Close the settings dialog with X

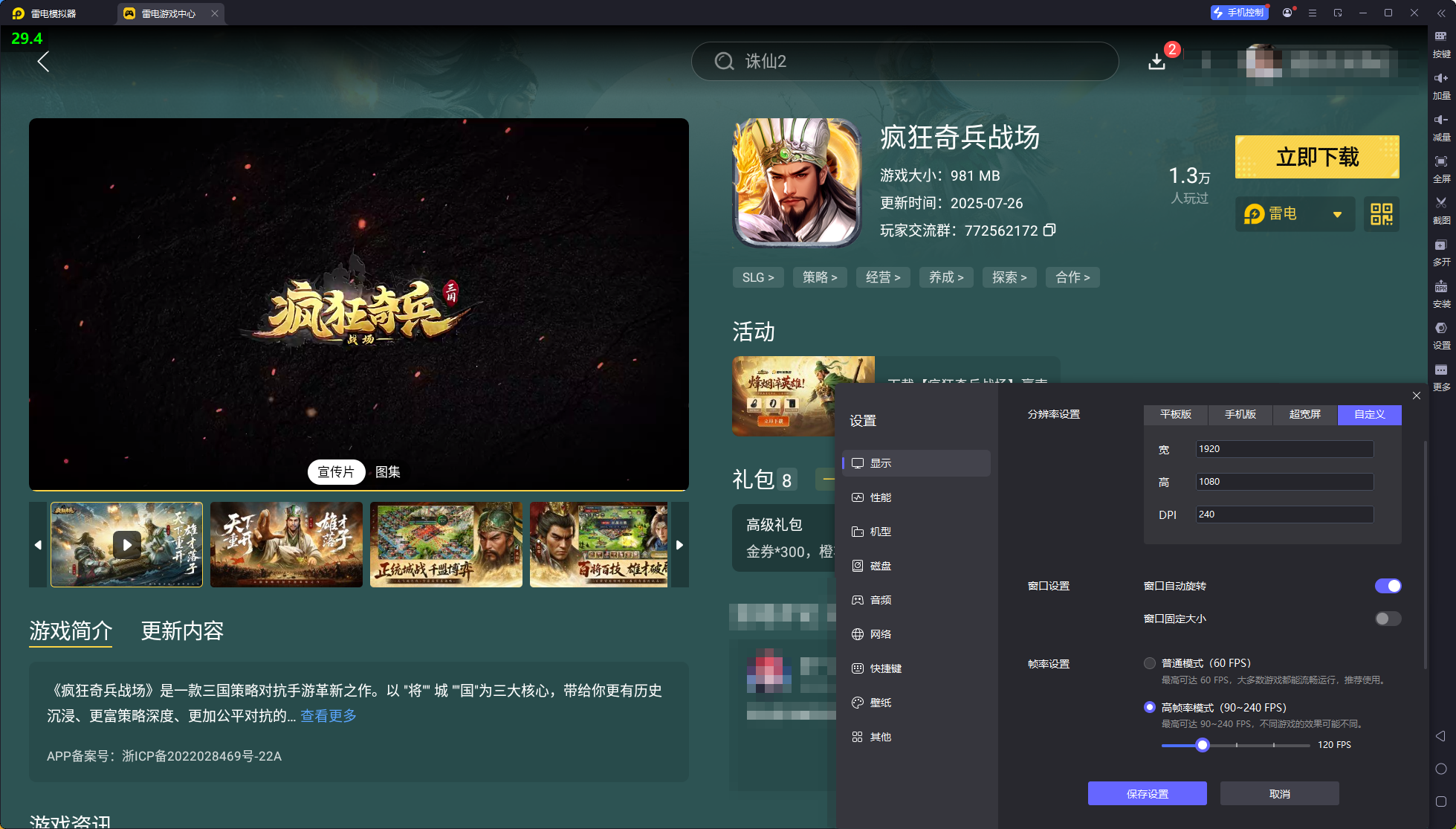pos(1417,396)
